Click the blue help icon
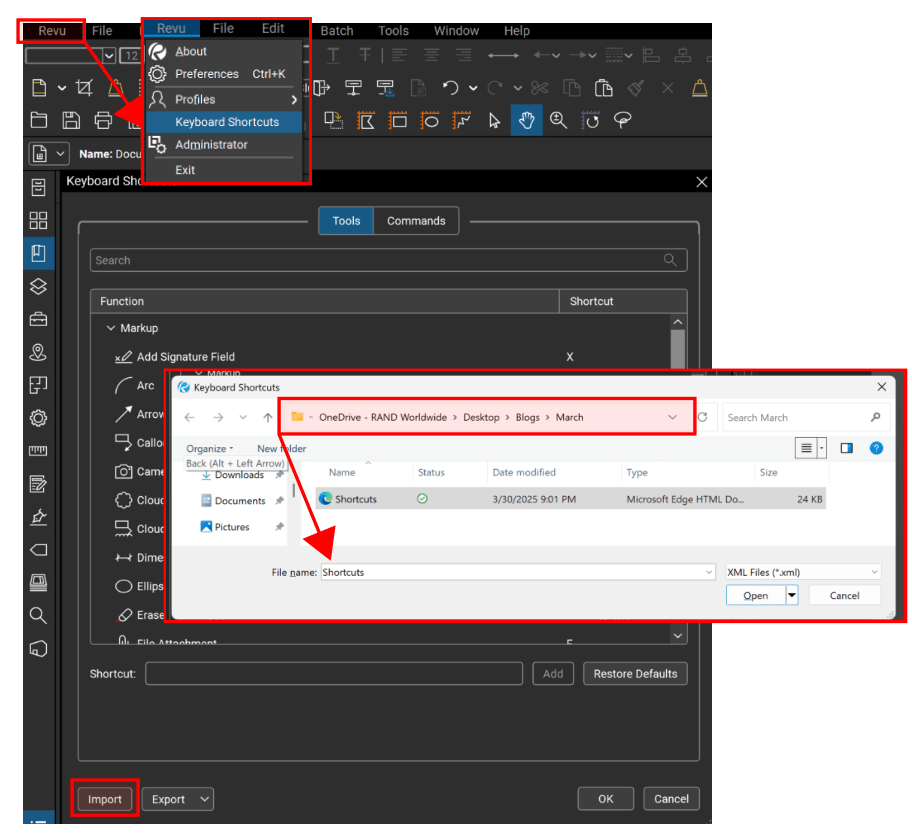This screenshot has width=912, height=836. pyautogui.click(x=876, y=448)
